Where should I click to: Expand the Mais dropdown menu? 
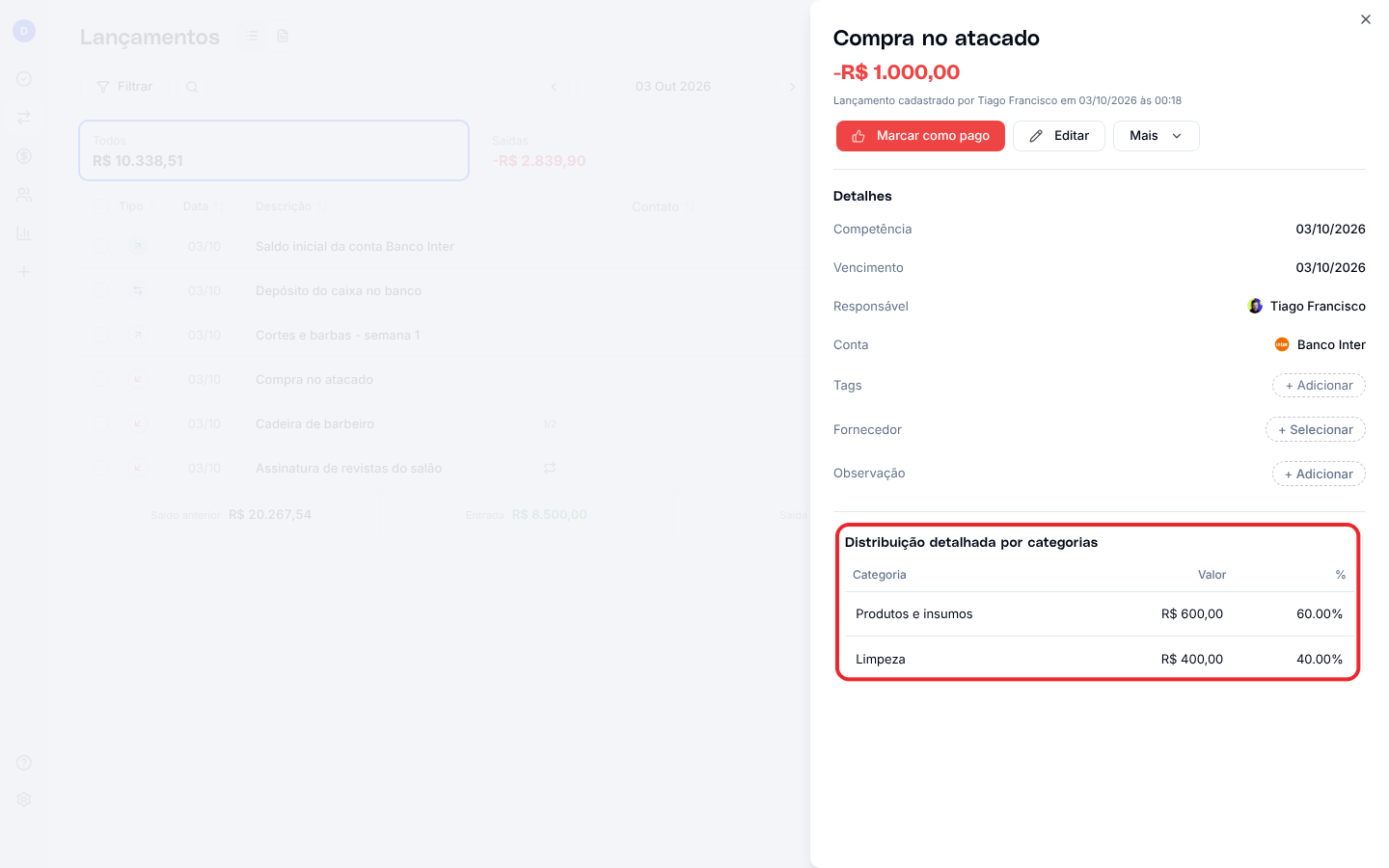pyautogui.click(x=1156, y=136)
